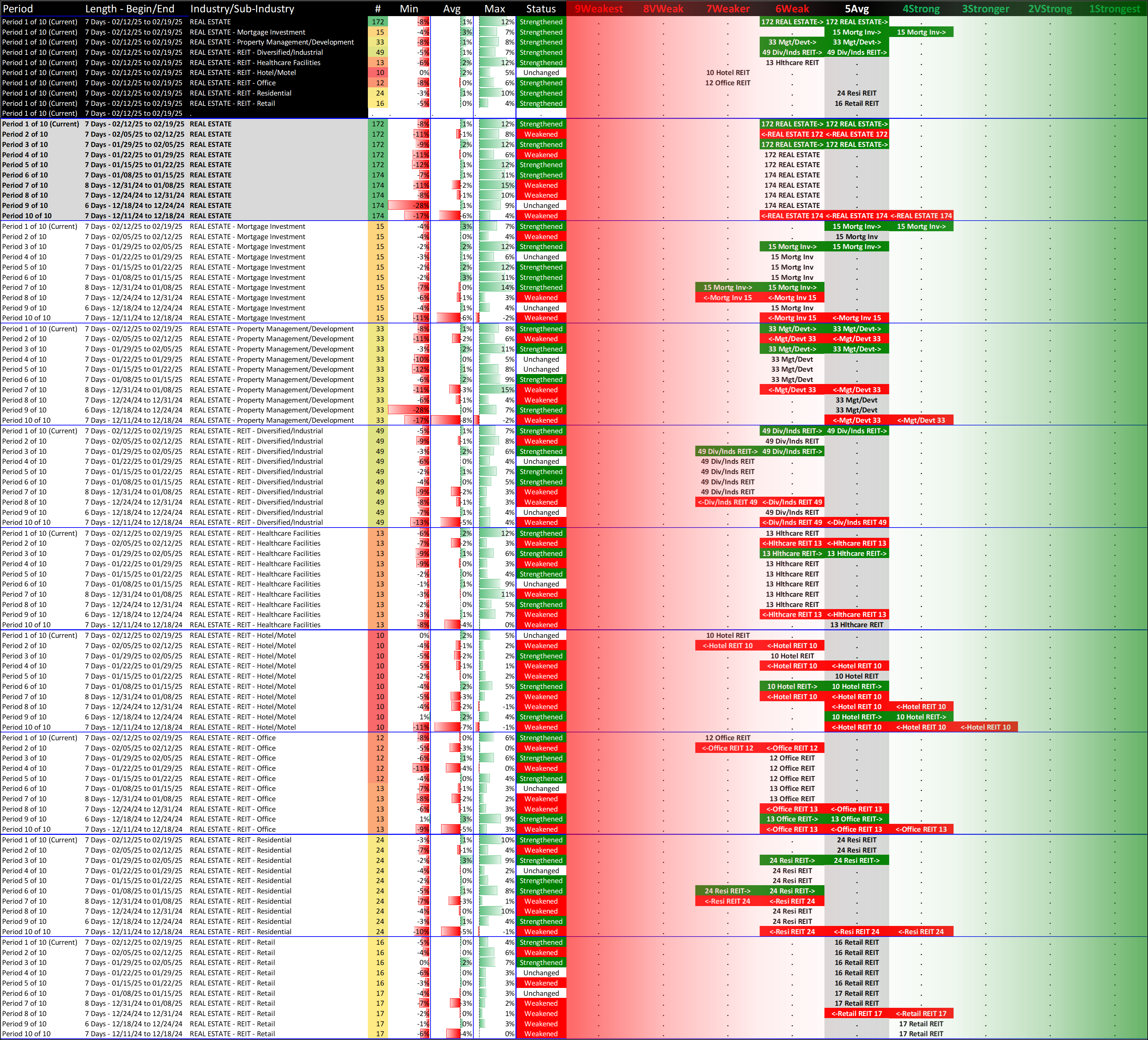Click green 24 Resi REIT cell under 7Weaker

(727, 891)
